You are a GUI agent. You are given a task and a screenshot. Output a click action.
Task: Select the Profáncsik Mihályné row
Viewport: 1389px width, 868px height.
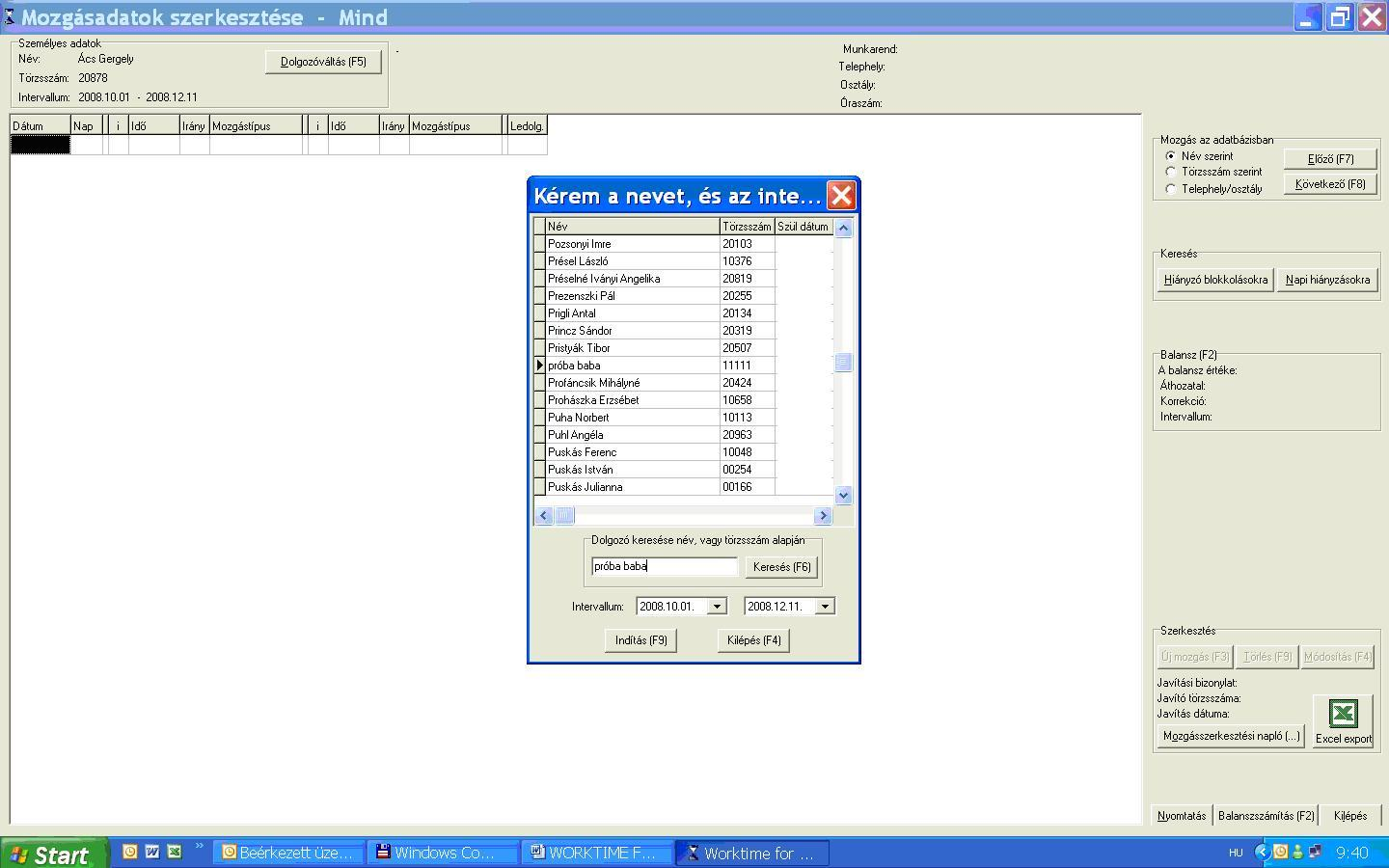[x=684, y=383]
